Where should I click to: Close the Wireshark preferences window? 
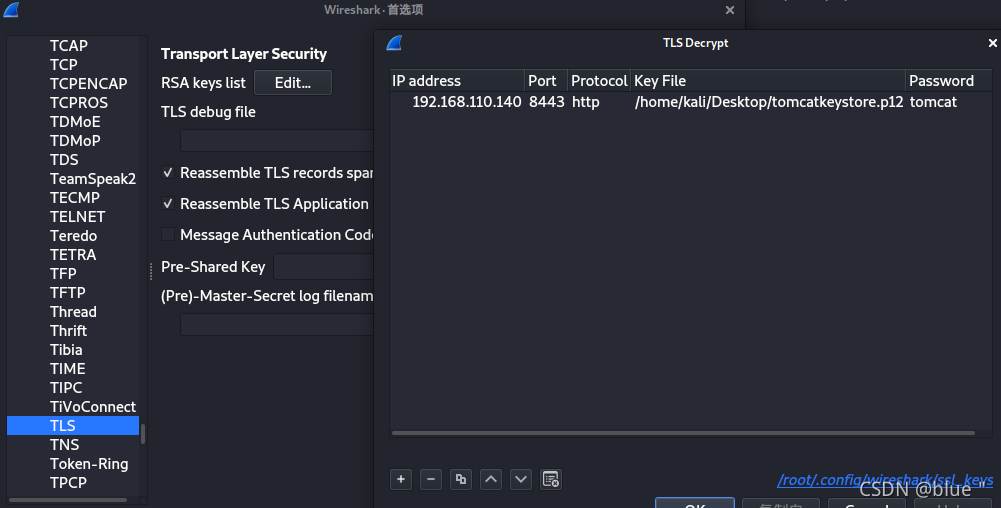[730, 10]
